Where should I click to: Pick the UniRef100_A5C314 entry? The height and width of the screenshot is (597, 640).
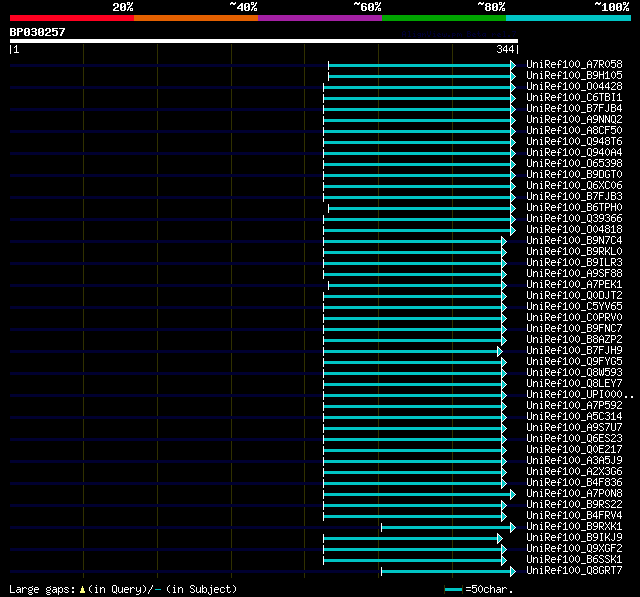pyautogui.click(x=574, y=417)
